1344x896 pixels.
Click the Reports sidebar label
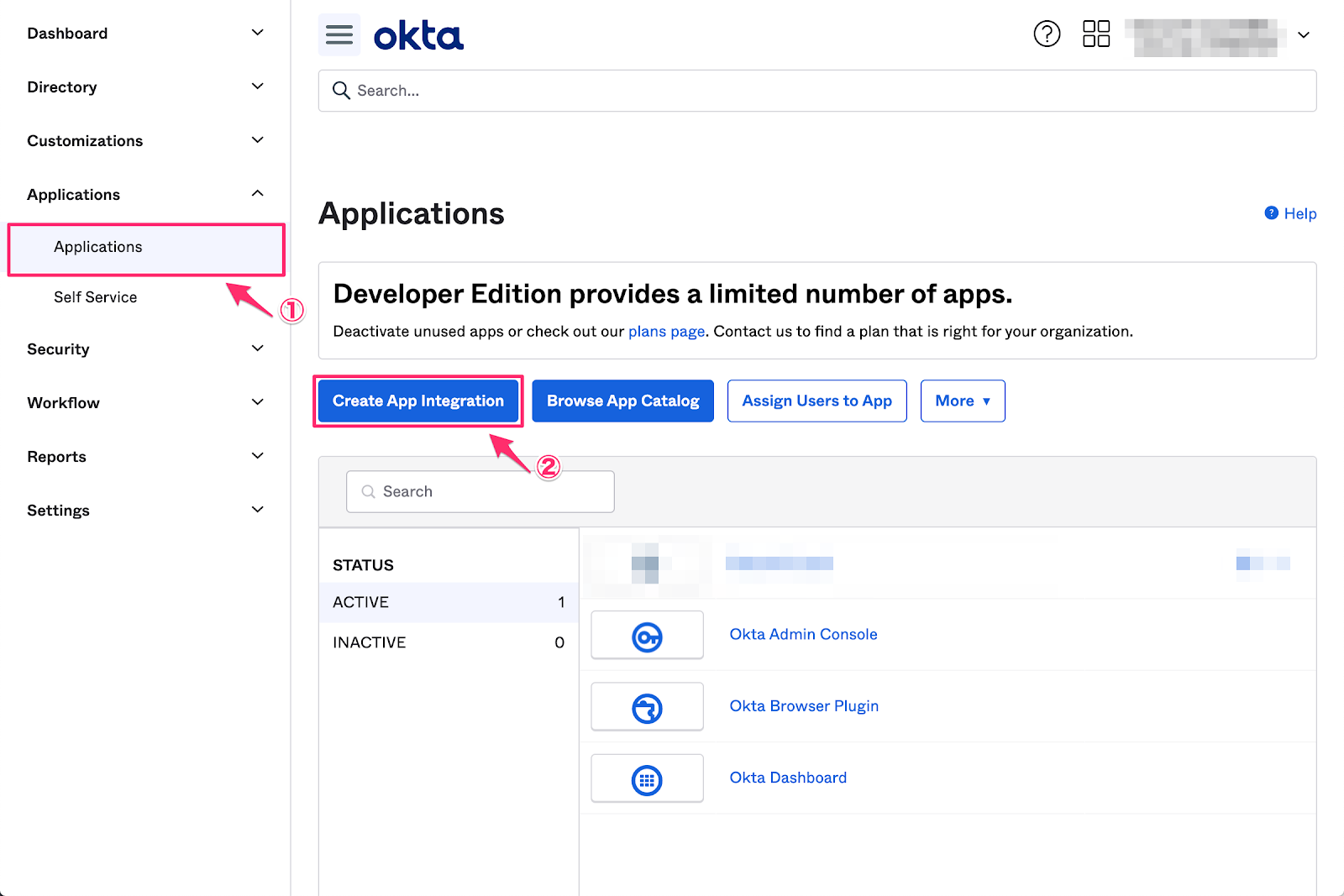(x=56, y=457)
